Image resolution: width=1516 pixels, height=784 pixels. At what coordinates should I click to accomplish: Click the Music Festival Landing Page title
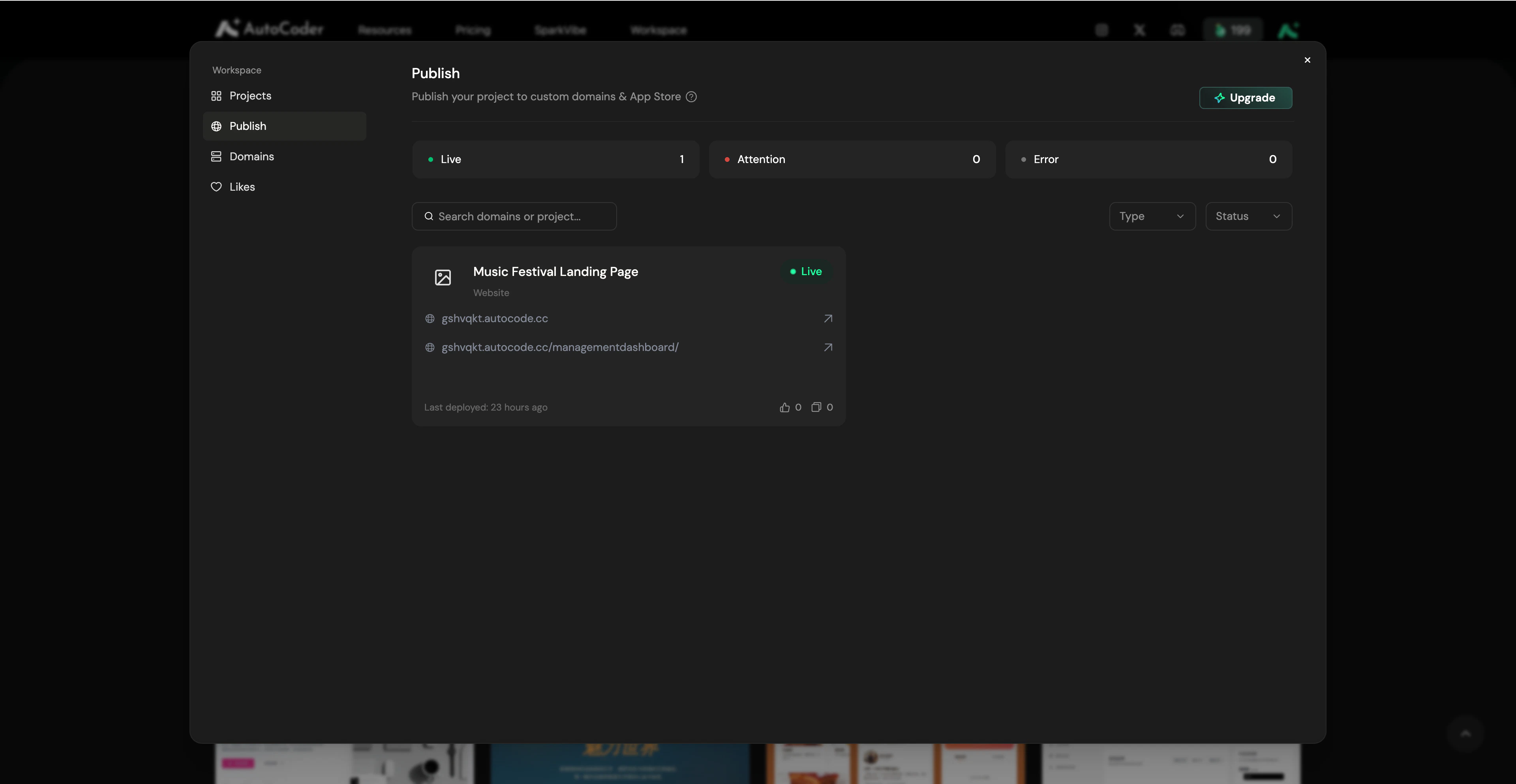[x=555, y=271]
